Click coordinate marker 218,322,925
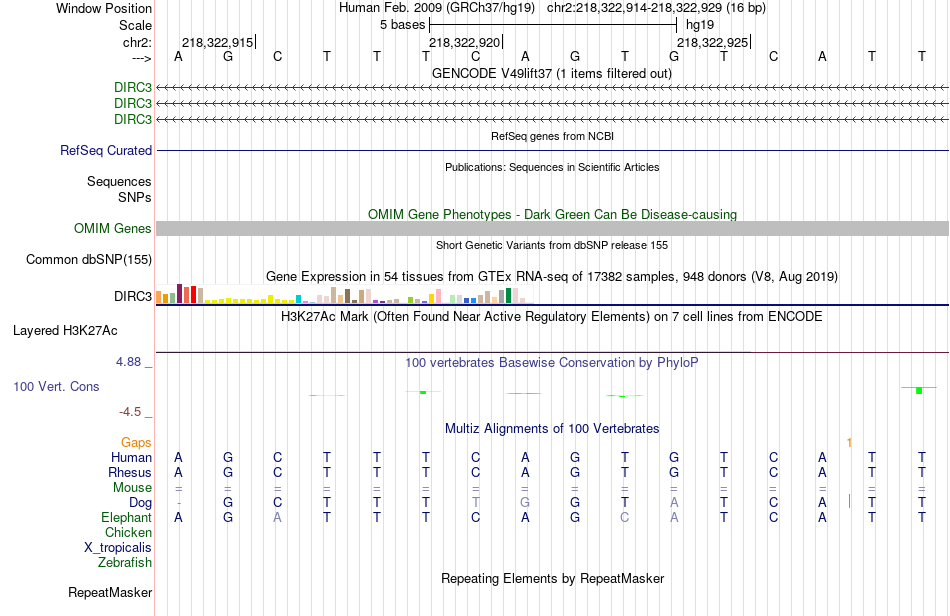The height and width of the screenshot is (616, 950). click(x=712, y=42)
